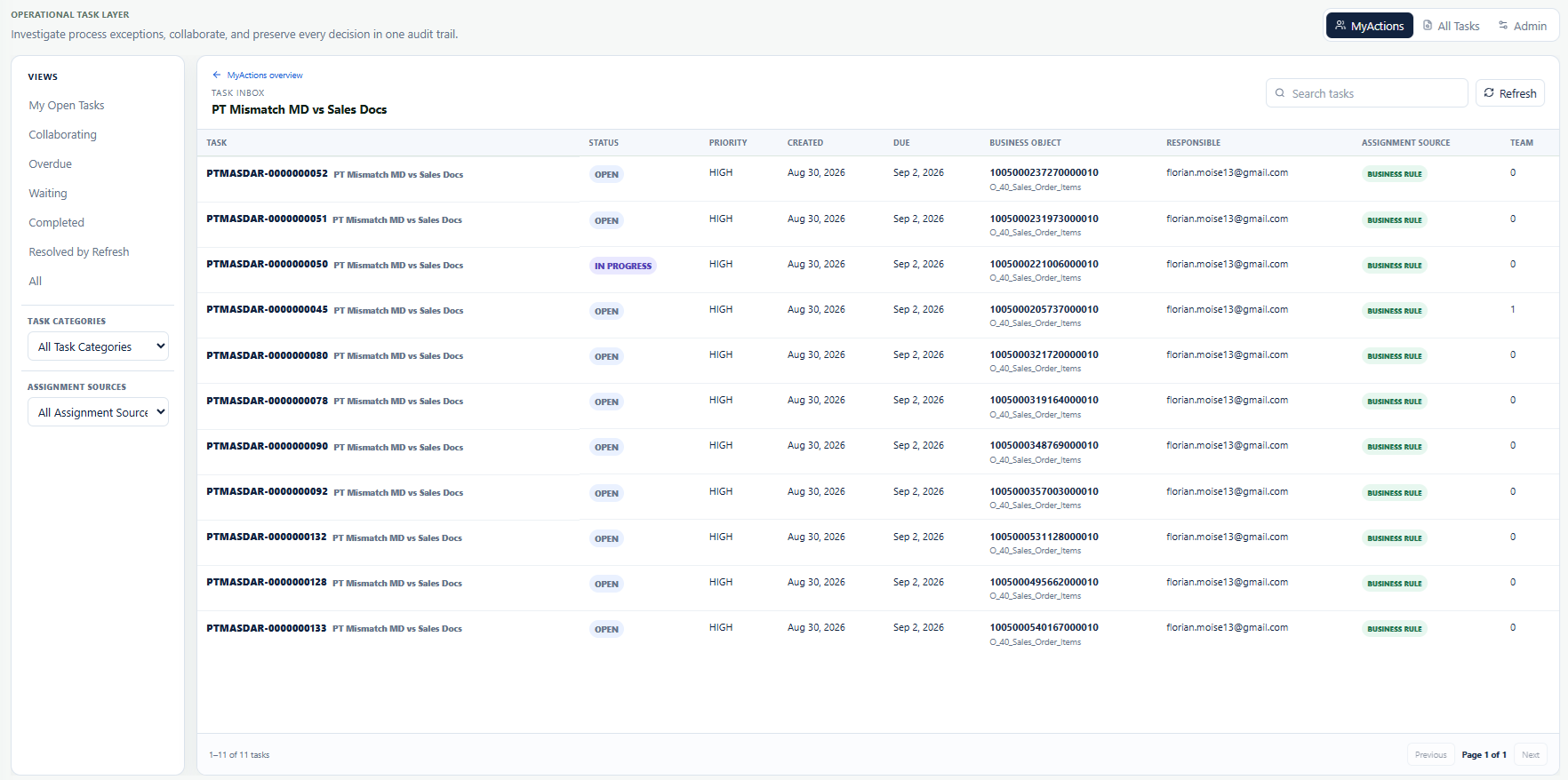1568x780 pixels.
Task: Open task PTMASDAR-0000000090
Action: 267,447
